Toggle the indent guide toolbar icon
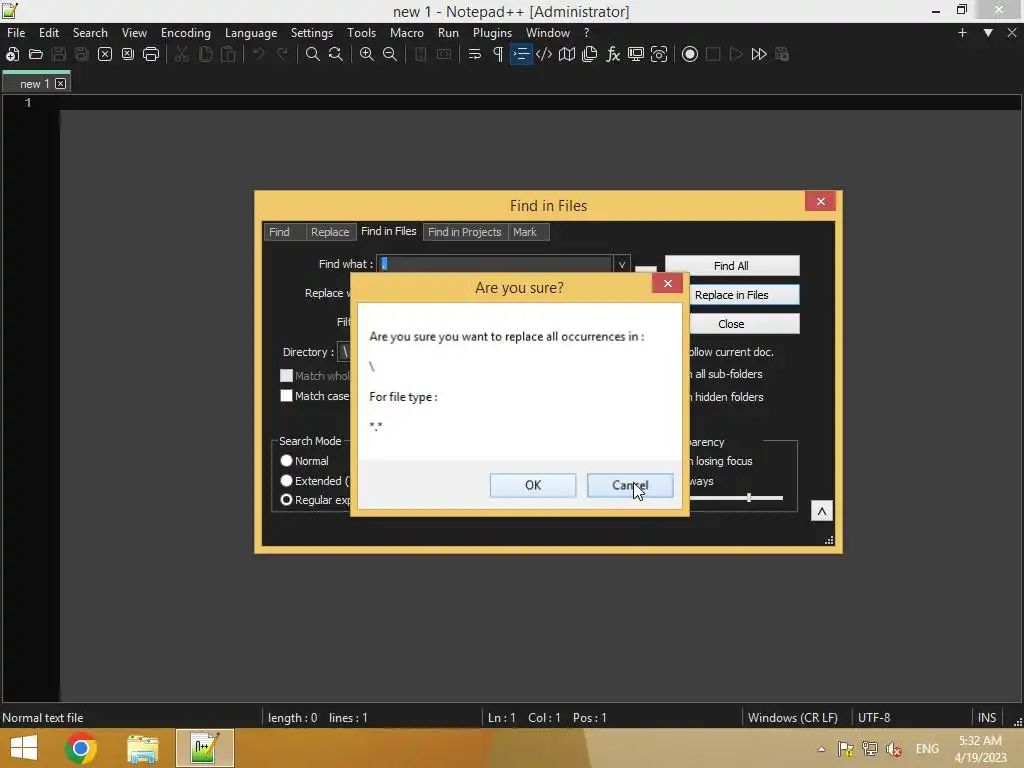 521,54
